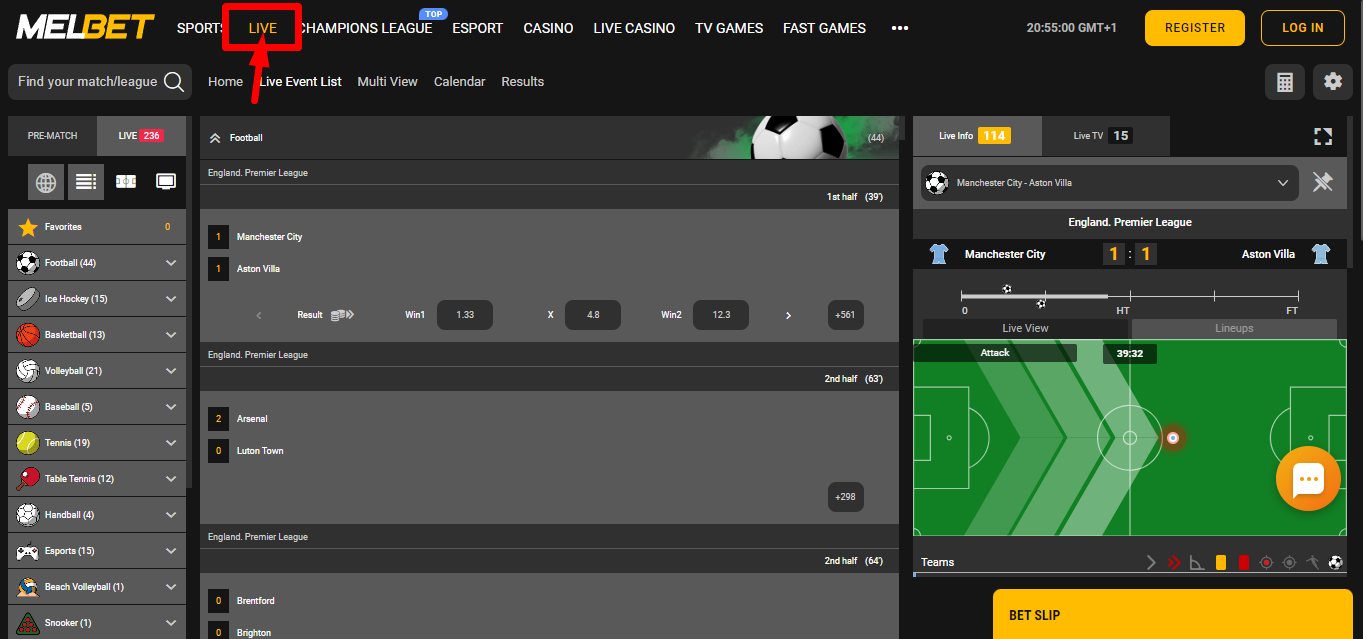This screenshot has width=1363, height=639.
Task: Open the Results link
Action: coord(523,82)
